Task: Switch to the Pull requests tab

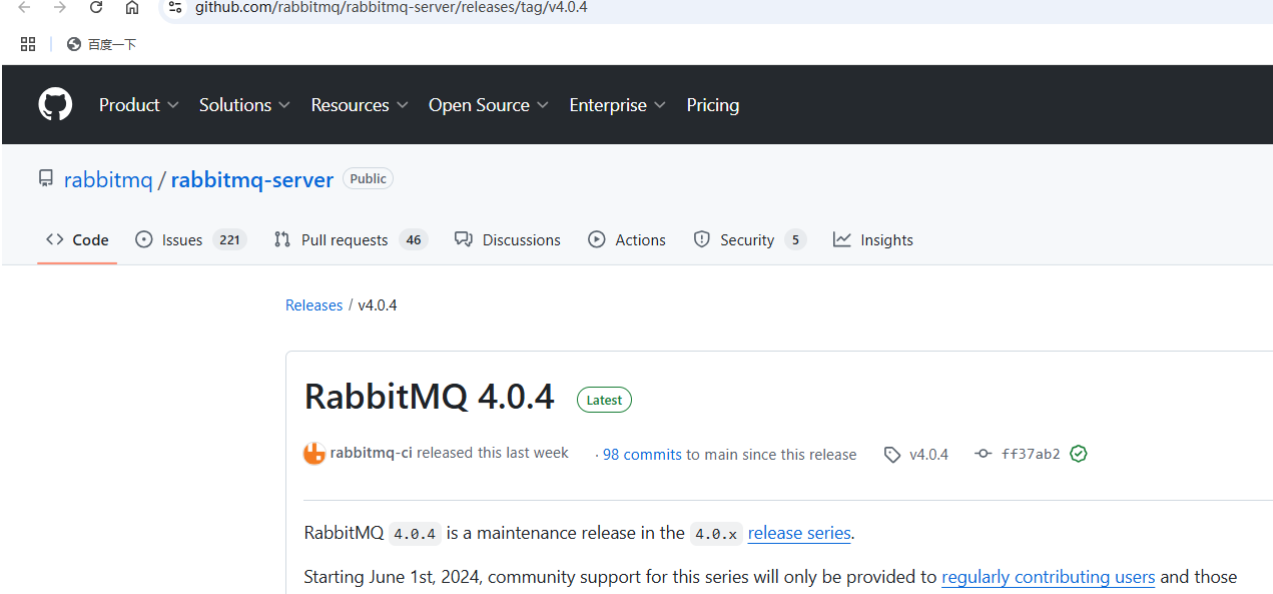Action: 350,240
